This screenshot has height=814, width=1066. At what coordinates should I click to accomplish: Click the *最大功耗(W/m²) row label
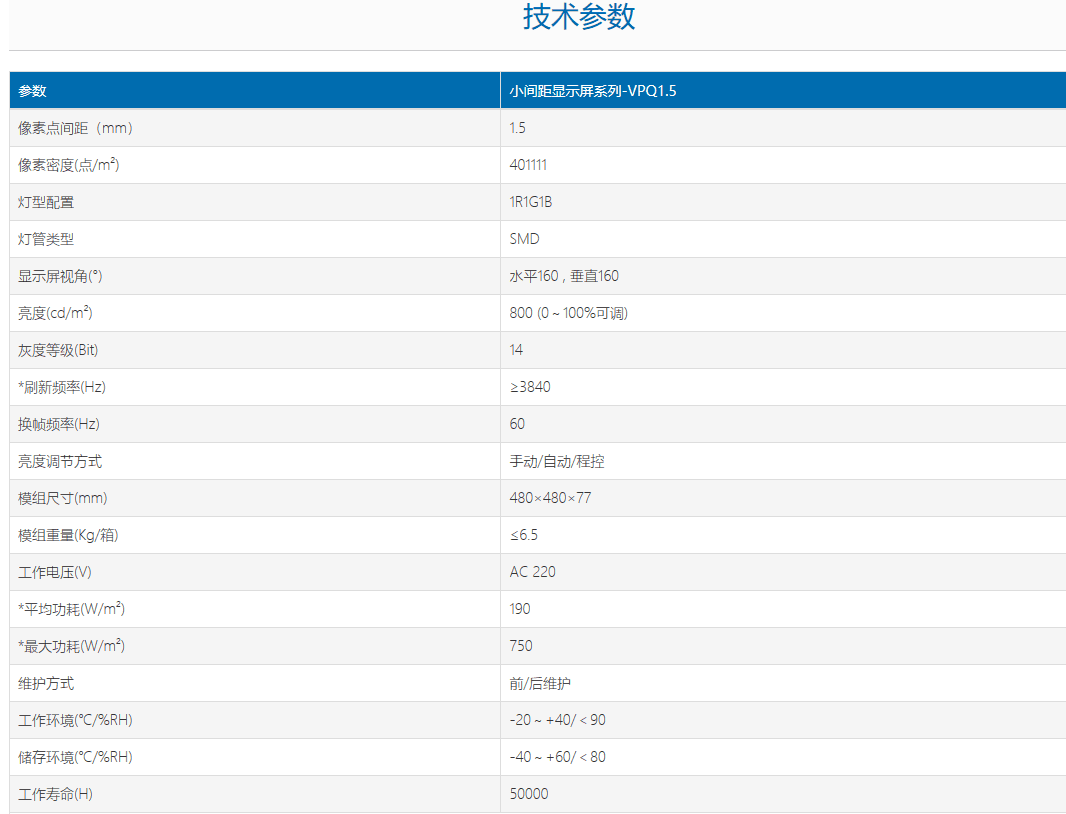point(71,646)
